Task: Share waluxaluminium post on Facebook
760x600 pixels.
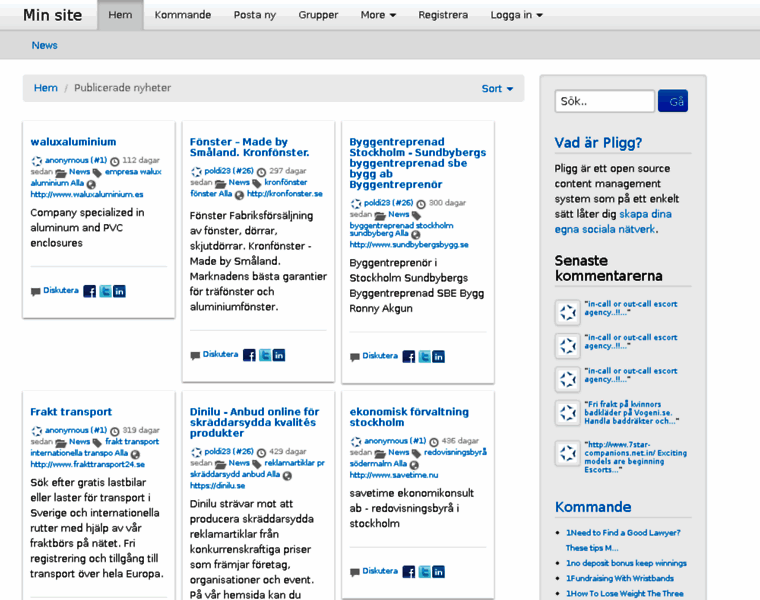Action: pyautogui.click(x=90, y=291)
